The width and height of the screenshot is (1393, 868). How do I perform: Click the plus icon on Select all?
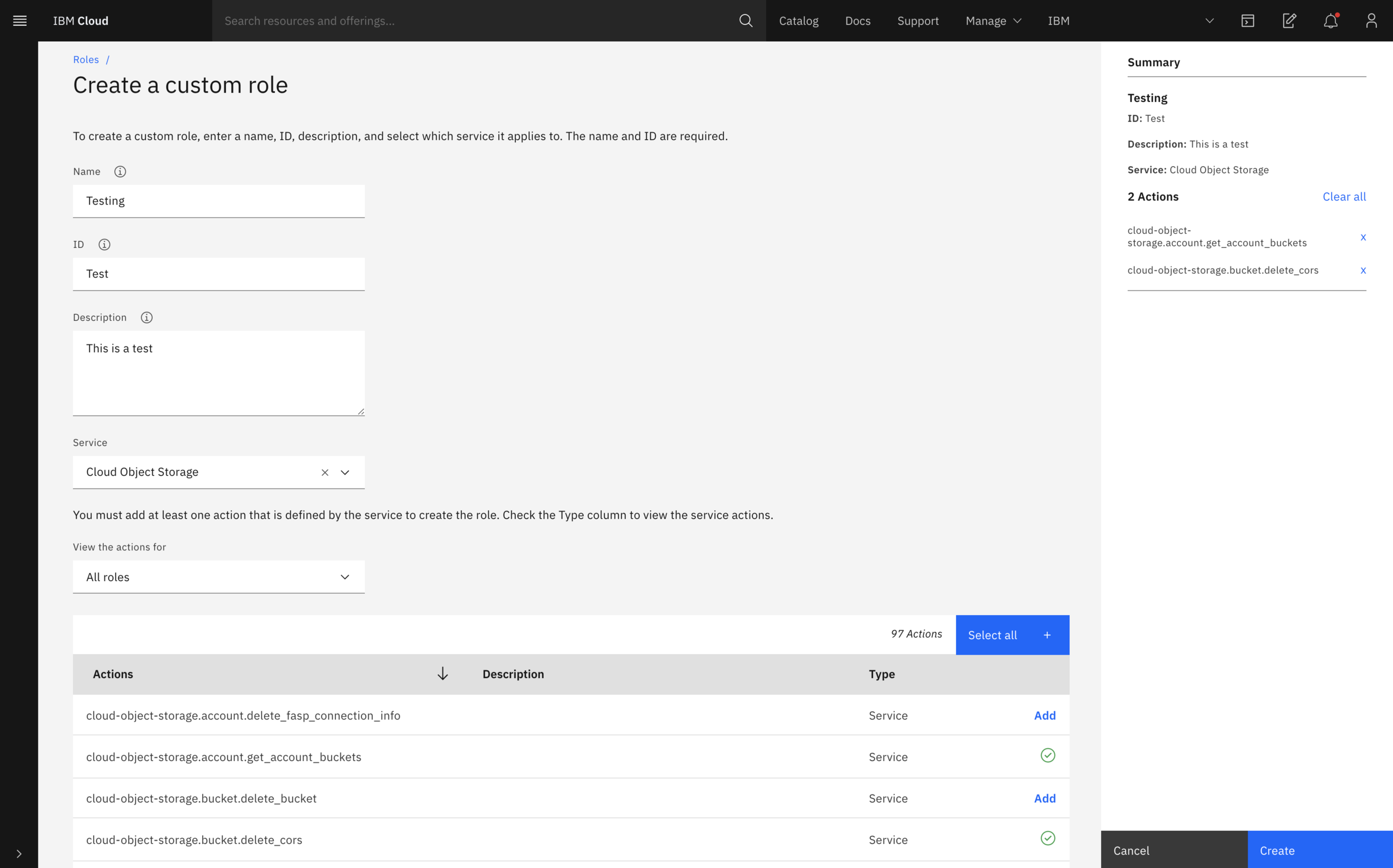1047,635
